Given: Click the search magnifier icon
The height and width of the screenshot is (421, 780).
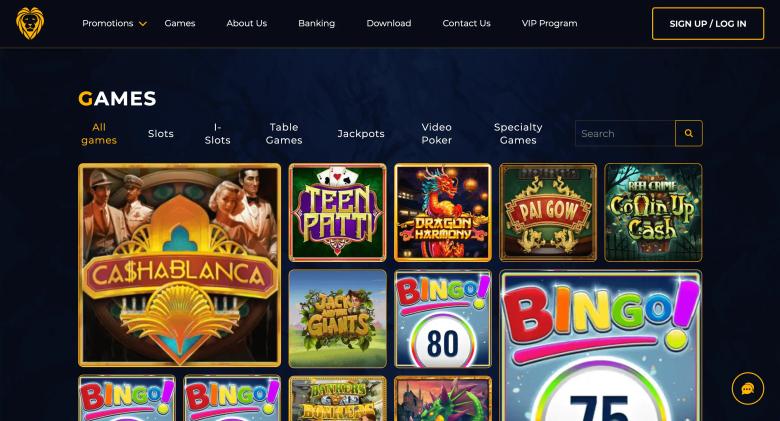Looking at the screenshot, I should pos(688,133).
